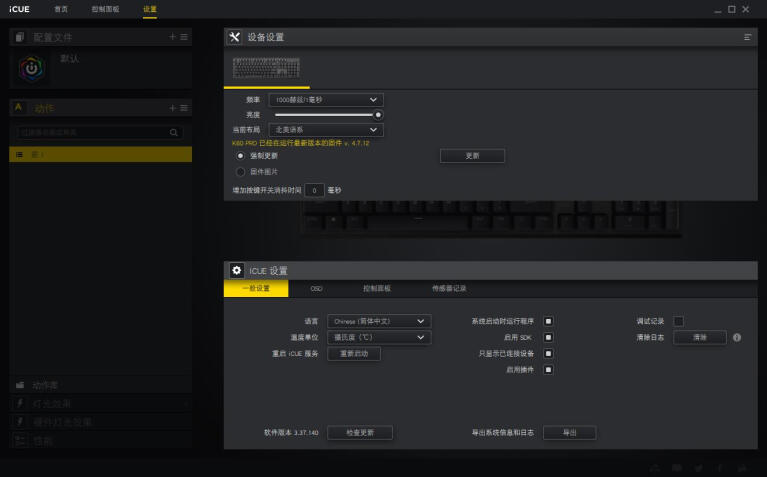Select the 强制更新 radio button

tap(240, 156)
